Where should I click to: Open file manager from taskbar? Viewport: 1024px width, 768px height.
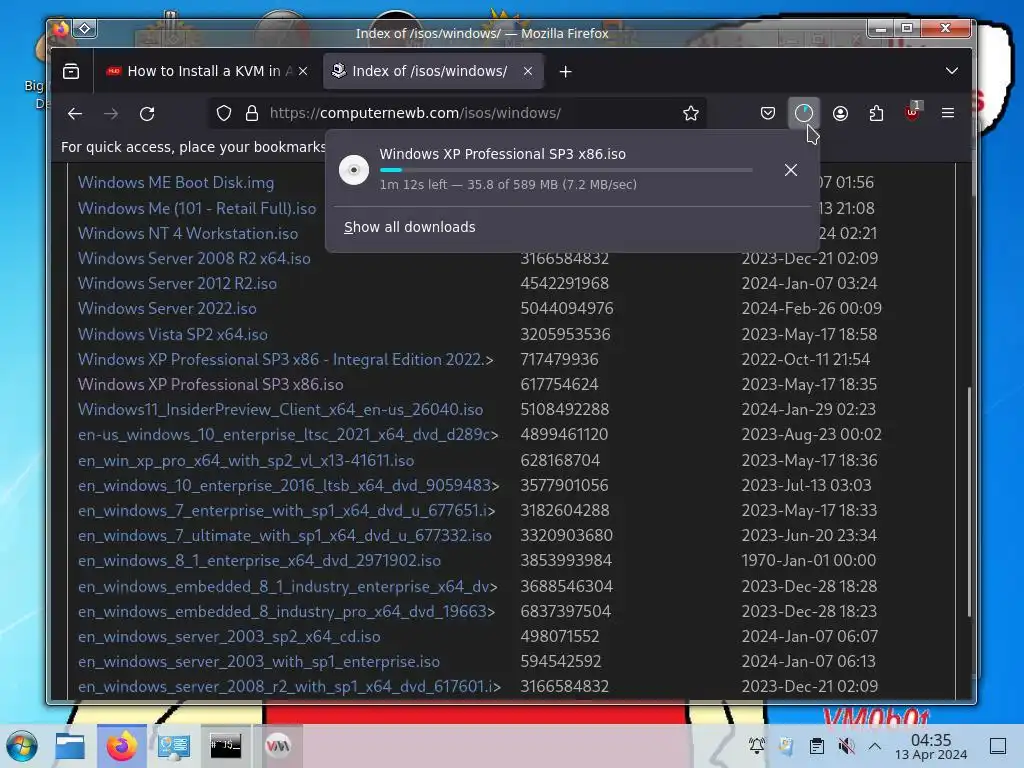pyautogui.click(x=70, y=746)
